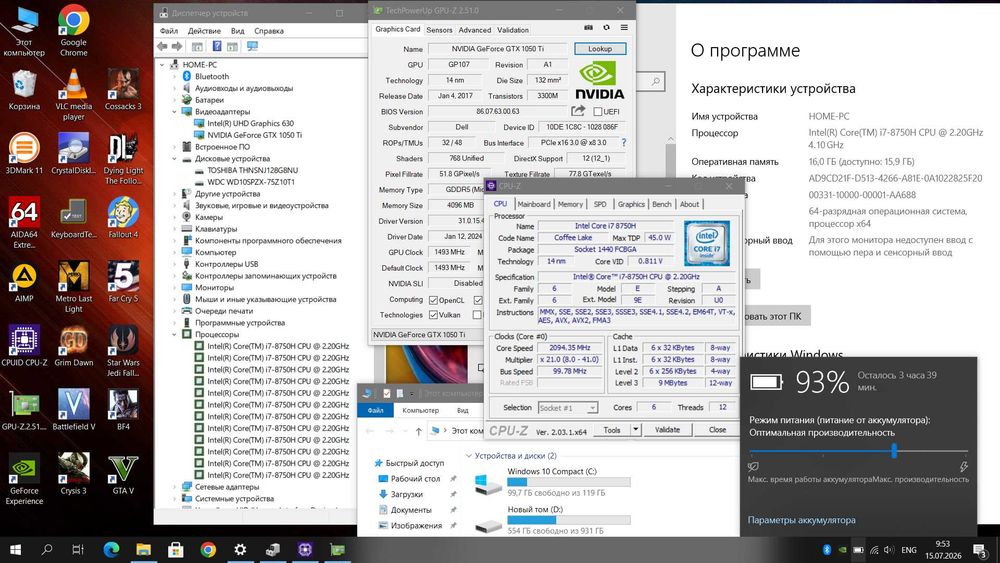Click the Lookup button in GPU-Z
This screenshot has height=563, width=1000.
[599, 48]
